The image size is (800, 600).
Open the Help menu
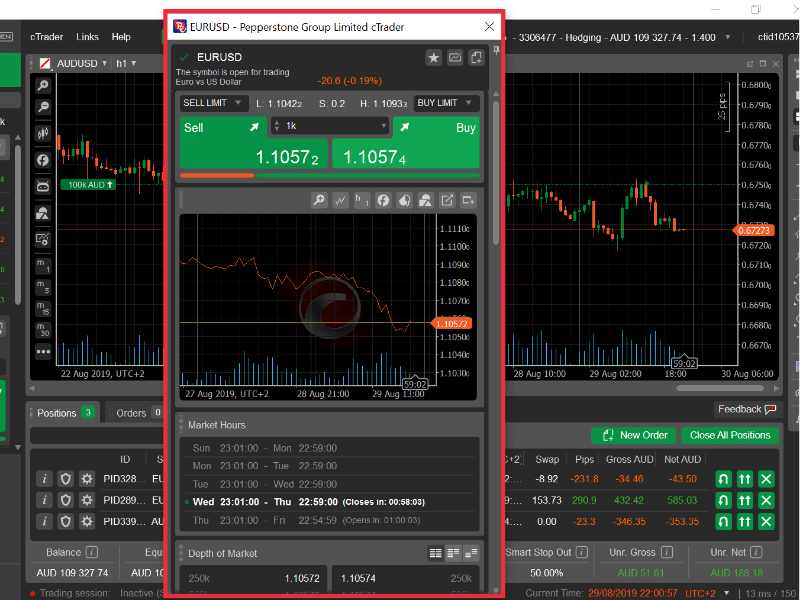pos(121,37)
